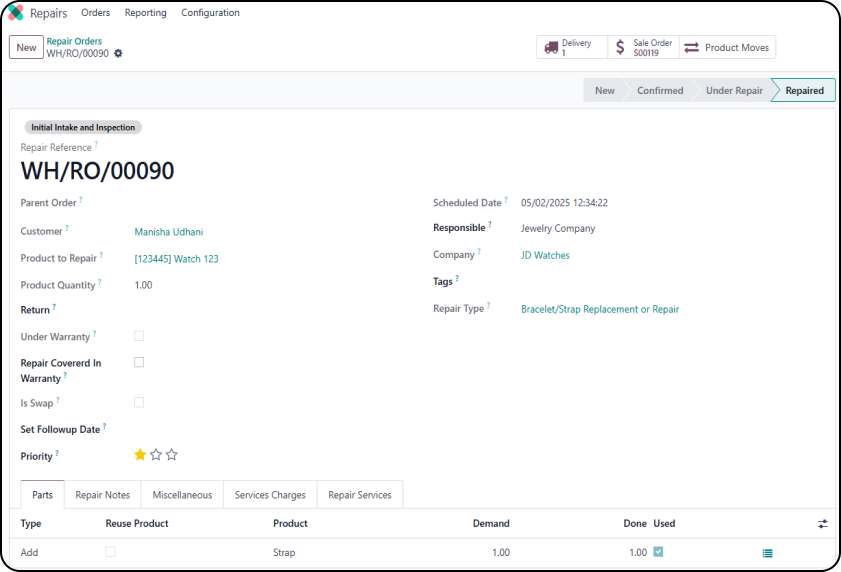This screenshot has width=841, height=572.
Task: Toggle Repair Covered In Warranty checkbox
Action: click(x=139, y=362)
